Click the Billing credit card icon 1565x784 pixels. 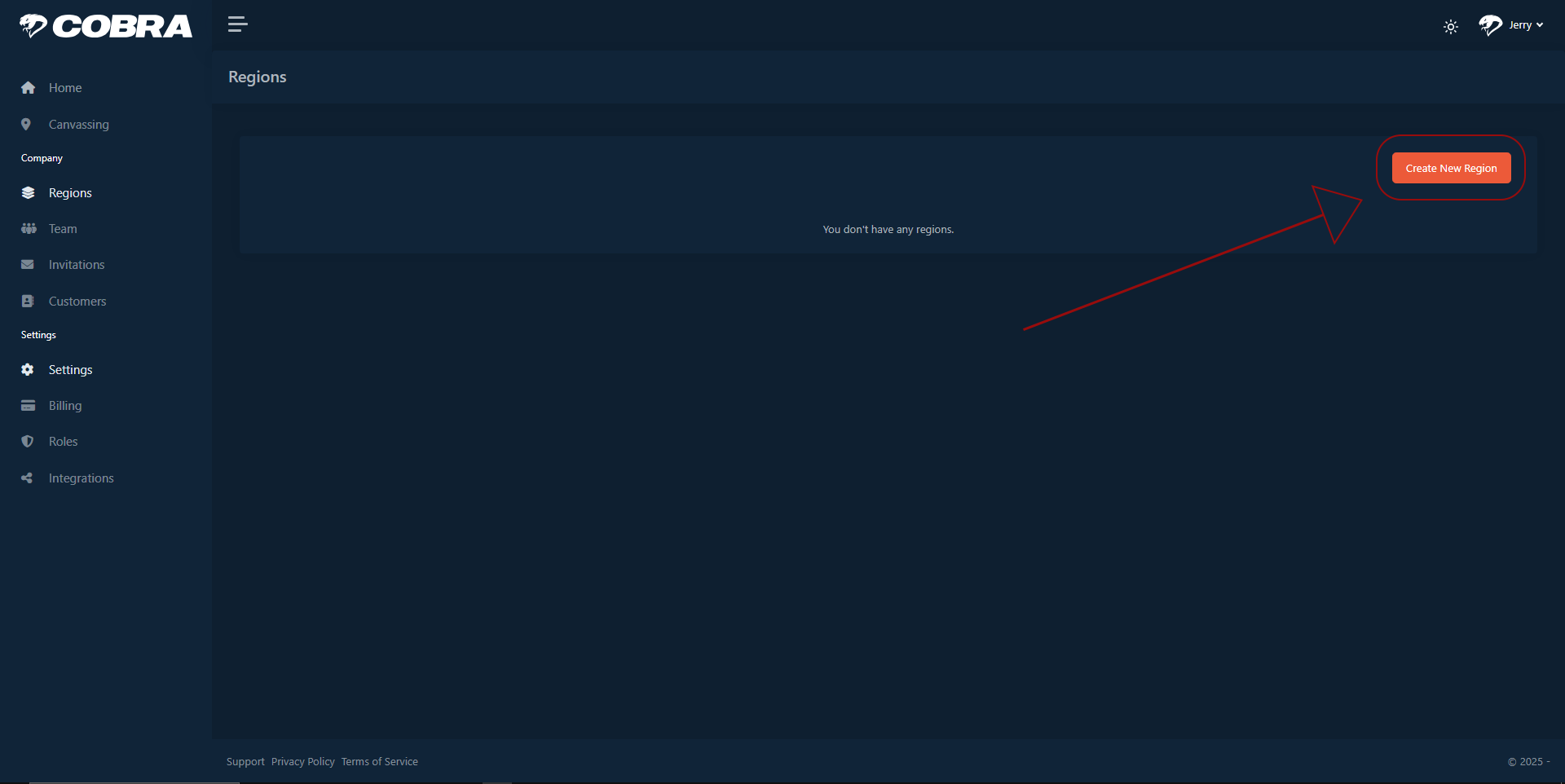click(28, 406)
